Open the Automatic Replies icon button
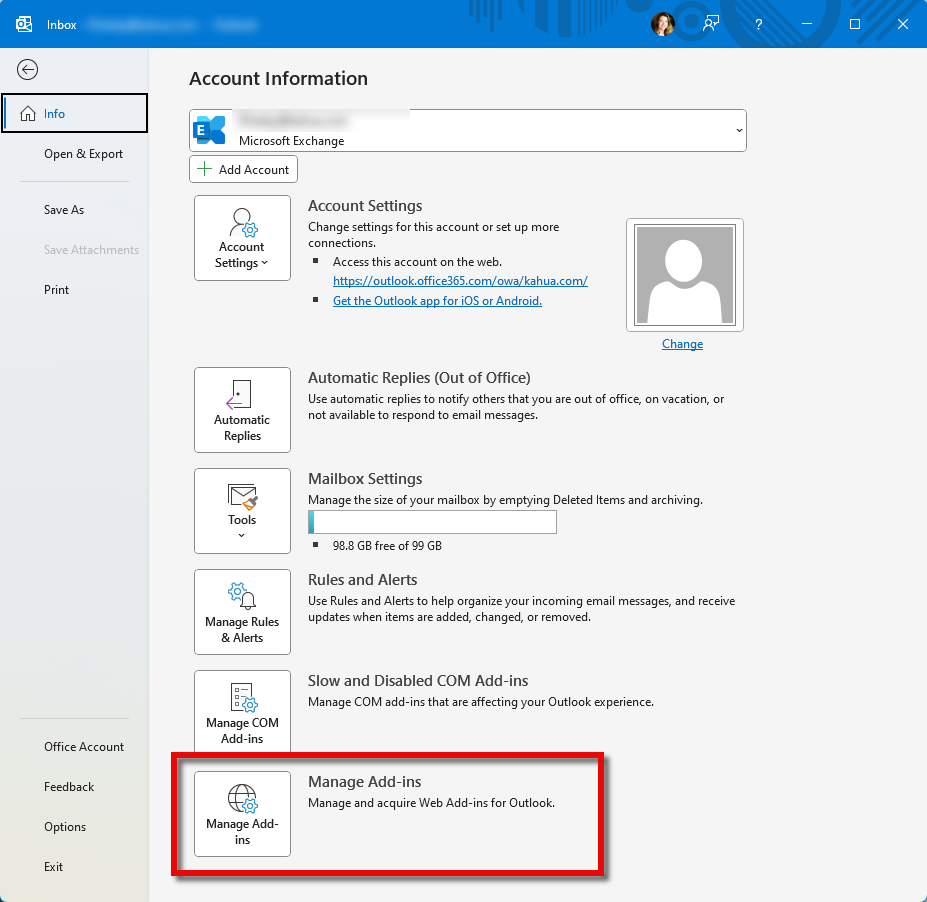This screenshot has height=902, width=927. point(242,410)
